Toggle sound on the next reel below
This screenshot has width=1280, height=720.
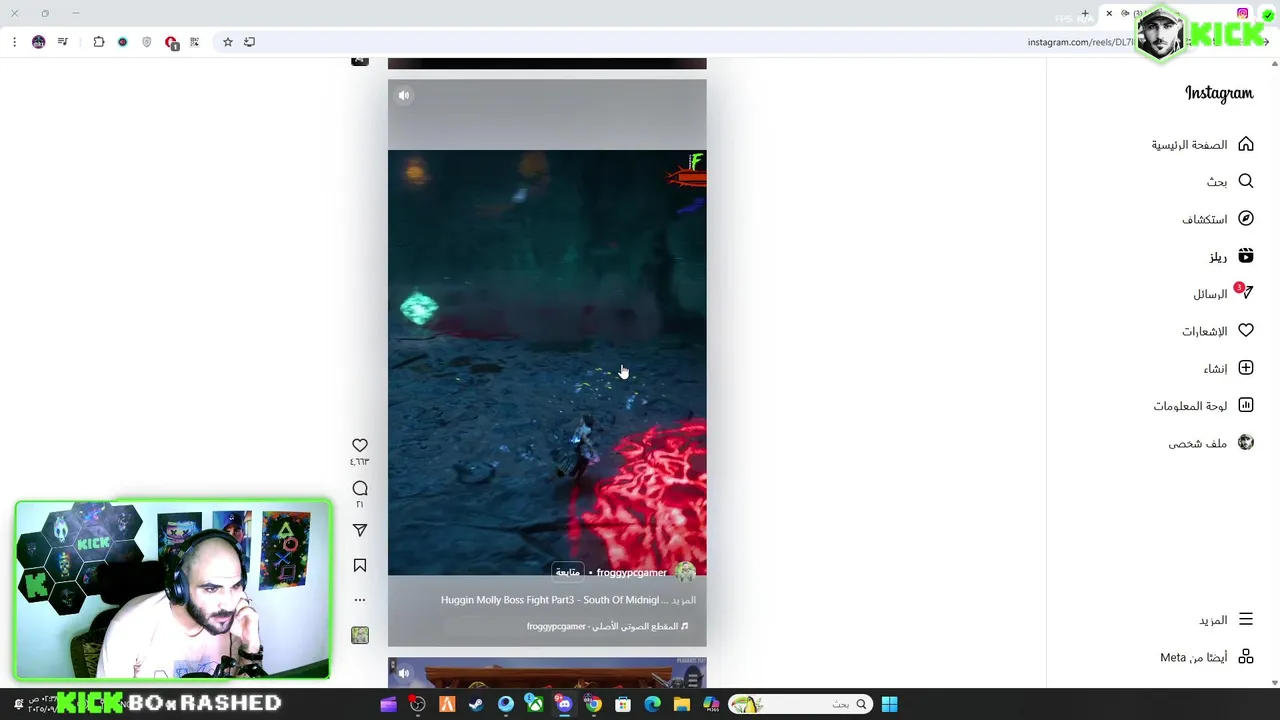tap(404, 673)
